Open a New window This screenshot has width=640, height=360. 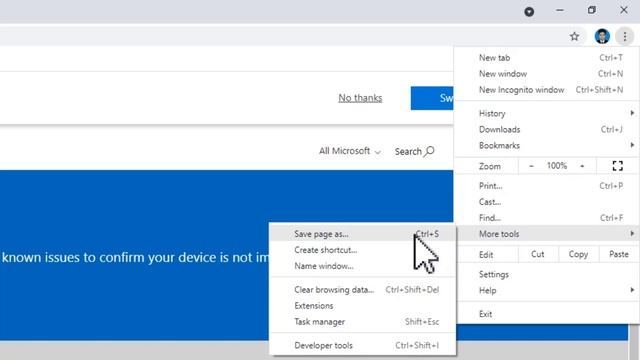(x=547, y=74)
